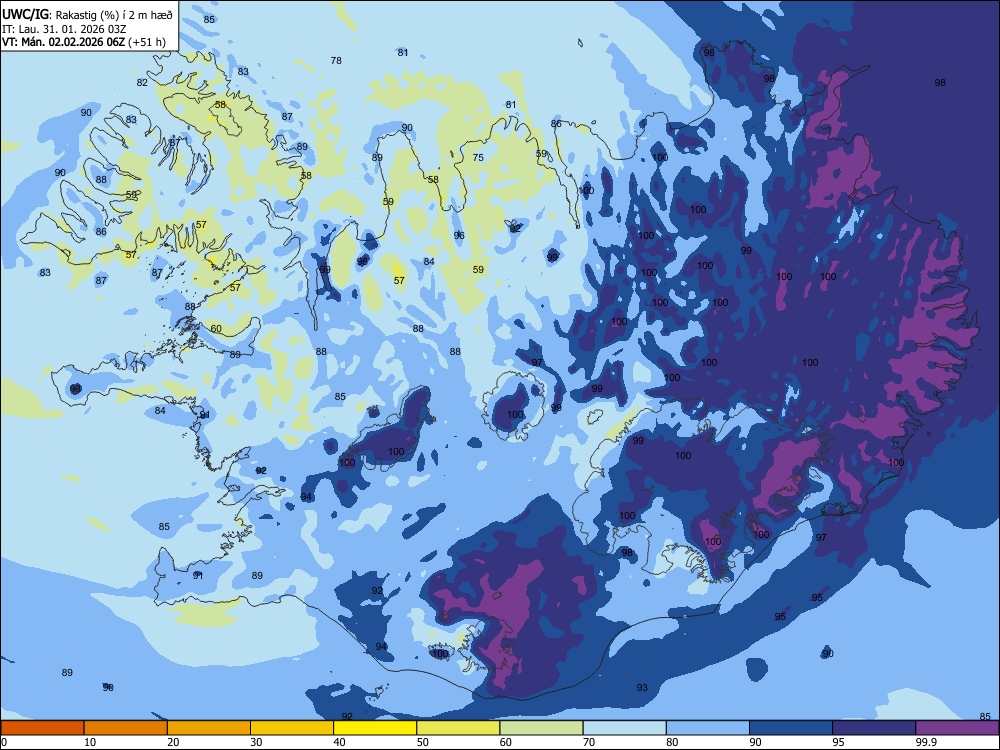Click the legend tick label '20'
Viewport: 1000px width, 750px height.
coord(173,742)
